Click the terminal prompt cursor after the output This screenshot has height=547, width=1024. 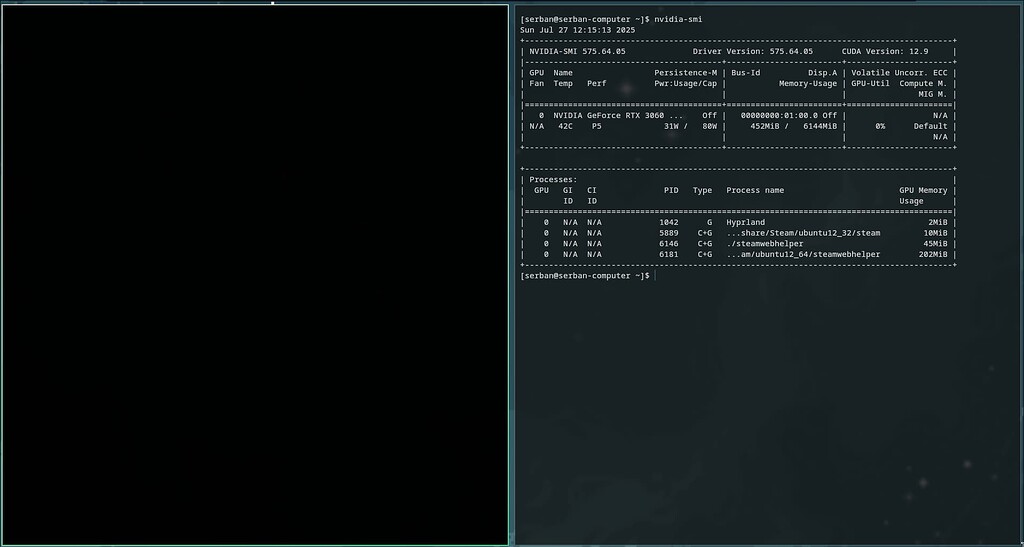pyautogui.click(x=656, y=275)
